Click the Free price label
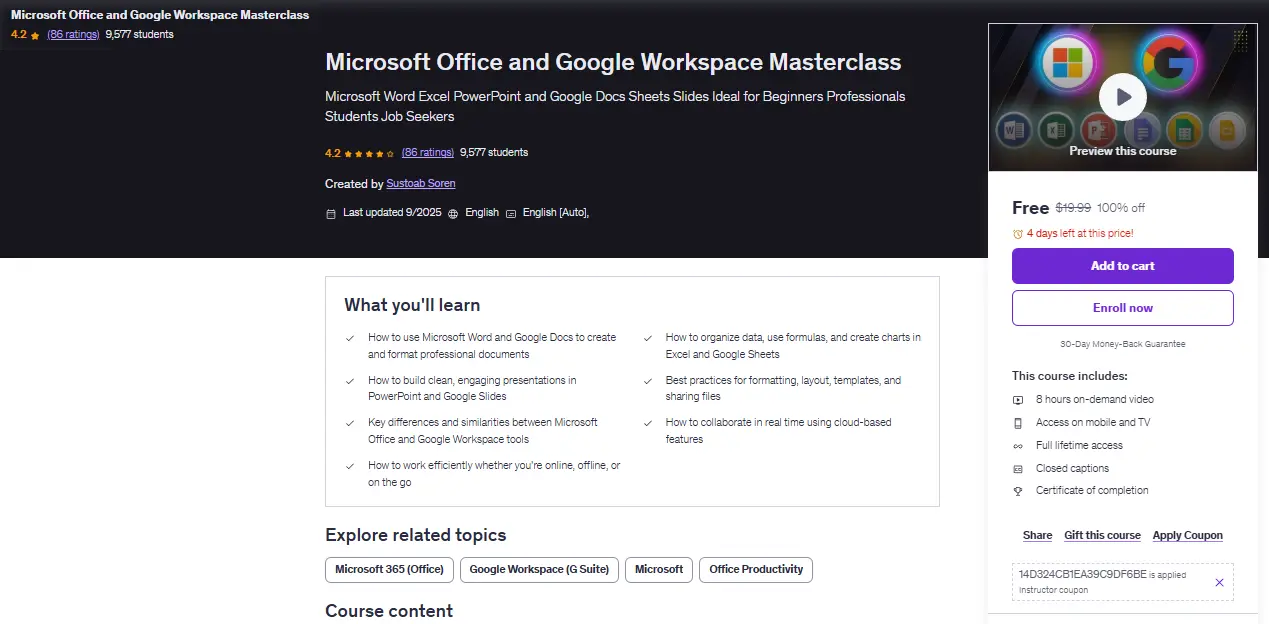Viewport: 1269px width, 624px height. pos(1030,208)
